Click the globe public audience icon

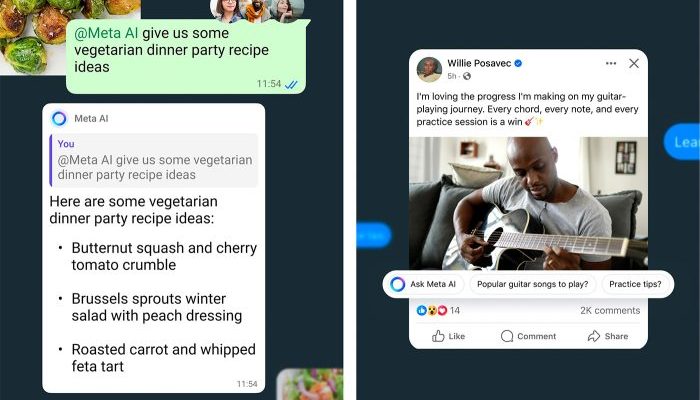467,76
